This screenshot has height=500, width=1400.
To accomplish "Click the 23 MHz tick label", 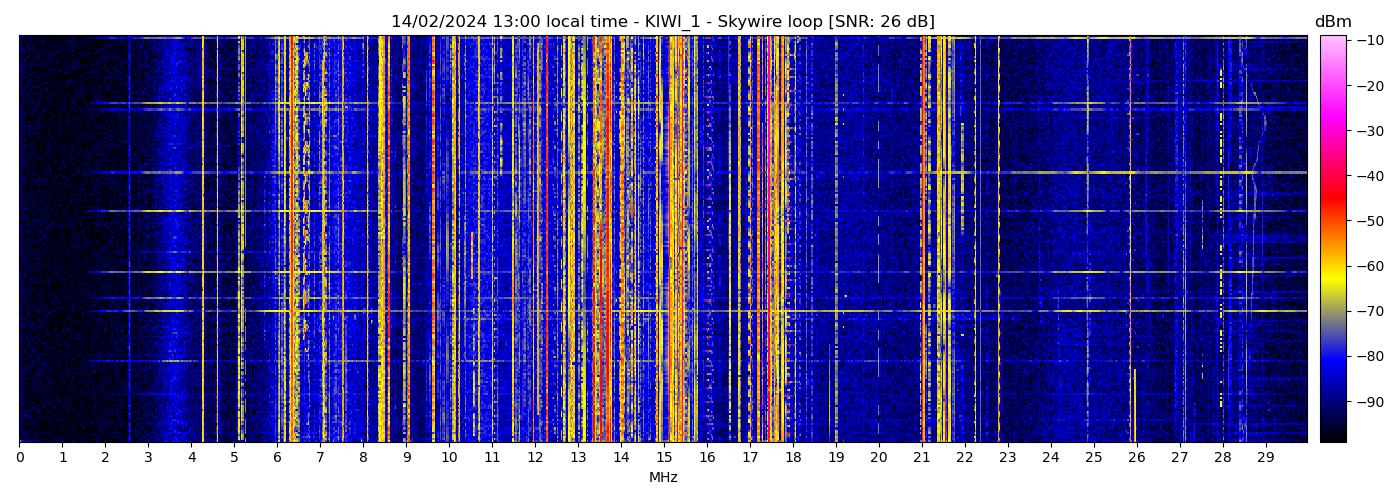I will (1007, 457).
